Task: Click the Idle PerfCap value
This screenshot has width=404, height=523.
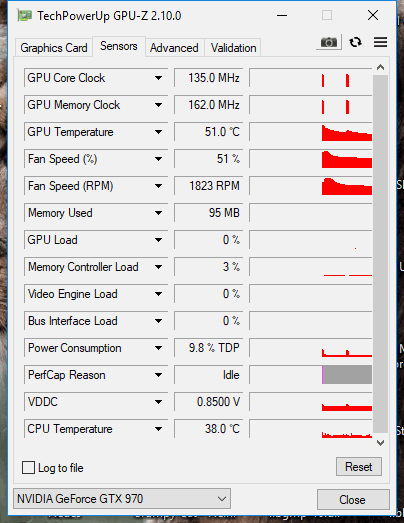Action: (x=209, y=375)
